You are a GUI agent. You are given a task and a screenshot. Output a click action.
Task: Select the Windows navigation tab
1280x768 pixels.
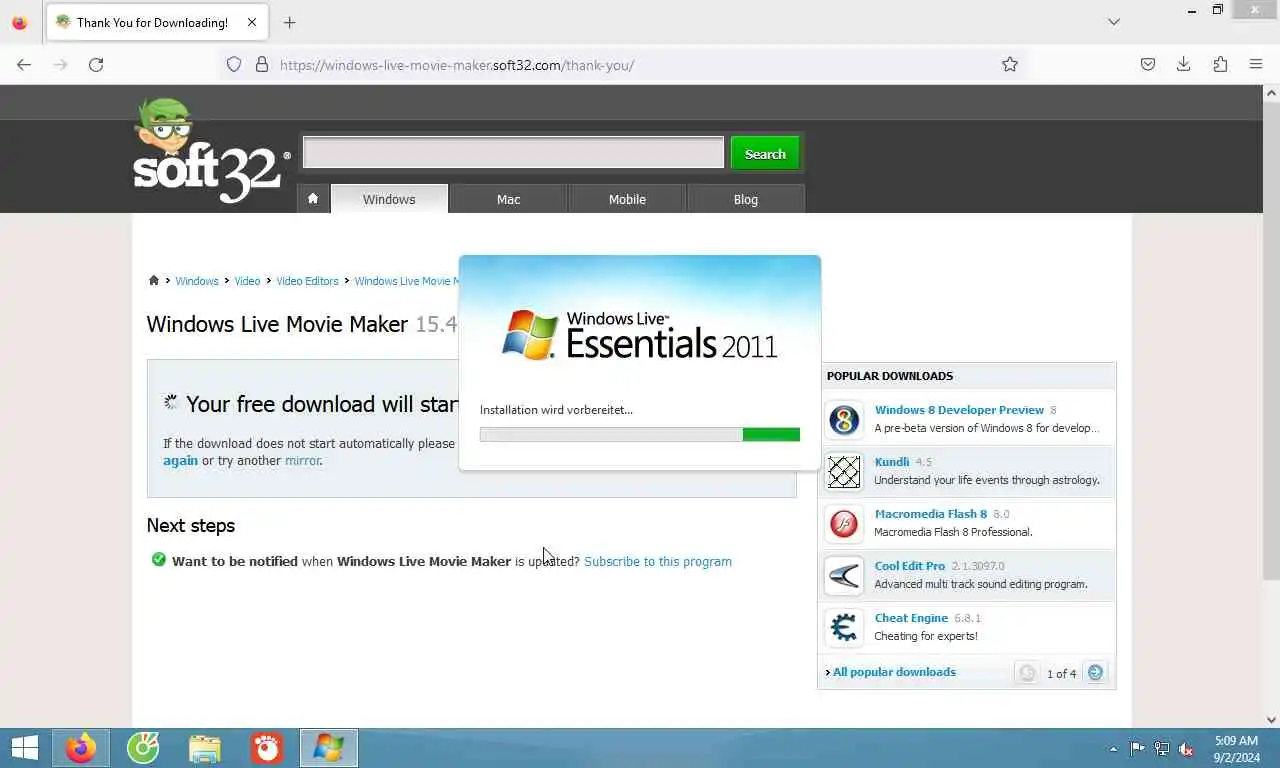tap(389, 199)
